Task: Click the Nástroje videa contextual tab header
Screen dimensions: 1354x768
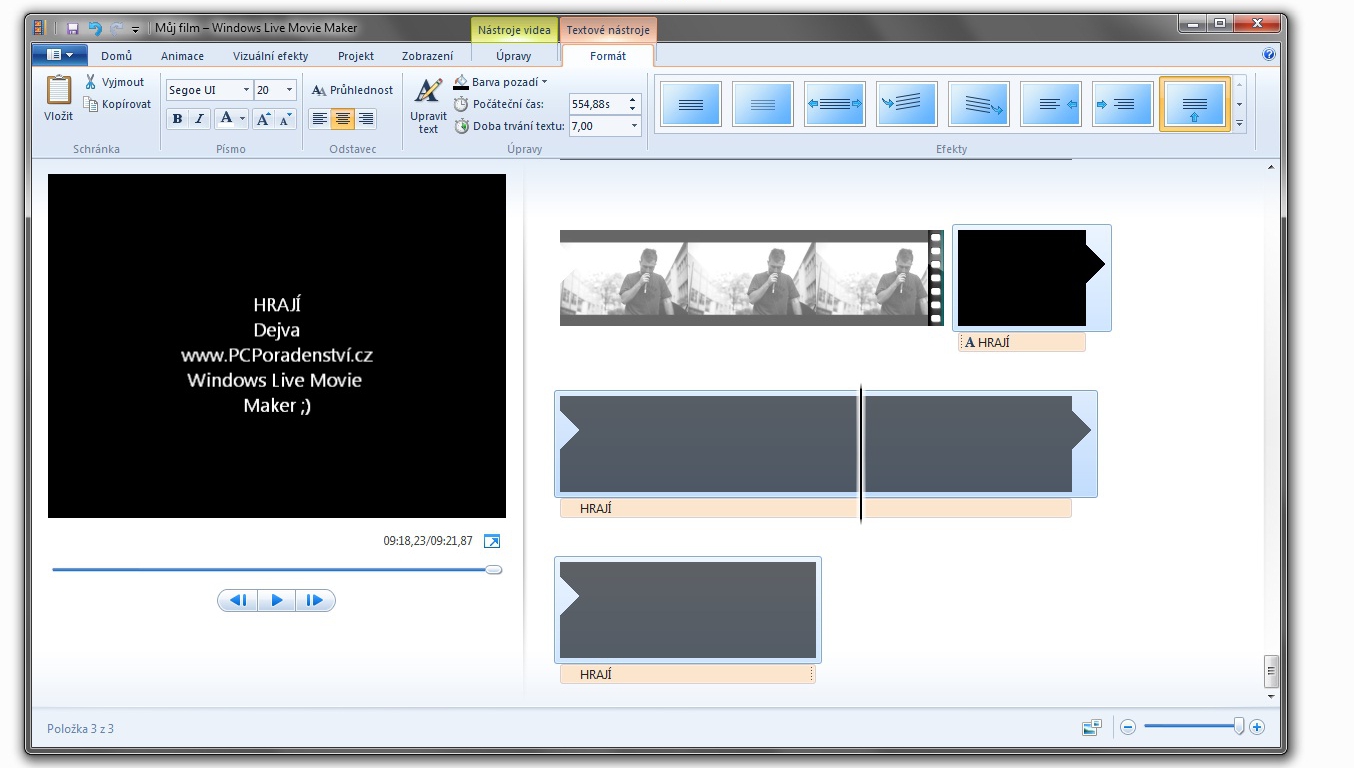Action: pyautogui.click(x=513, y=30)
